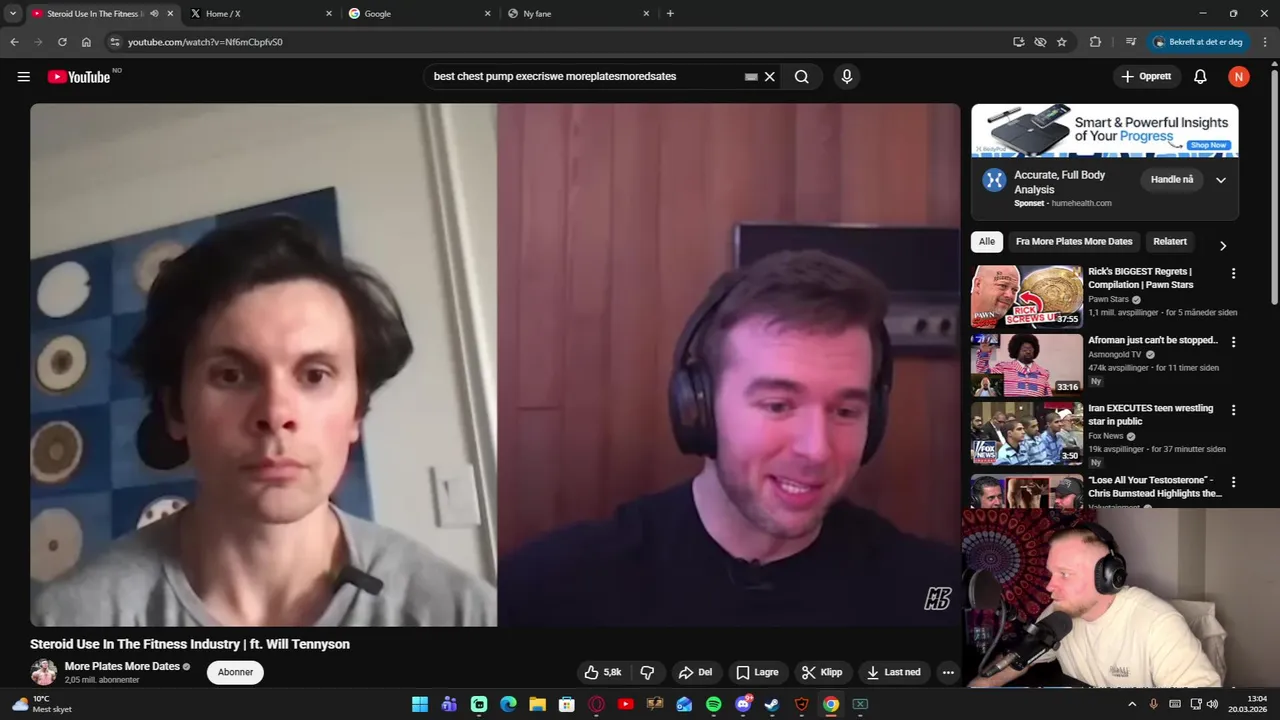Viewport: 1280px width, 720px height.
Task: Toggle the taskbar microphone mute icon
Action: (1153, 704)
